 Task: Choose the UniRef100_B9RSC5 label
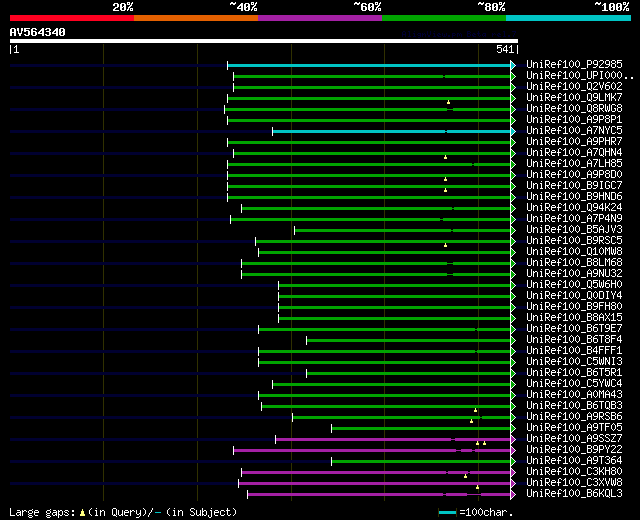coord(574,240)
